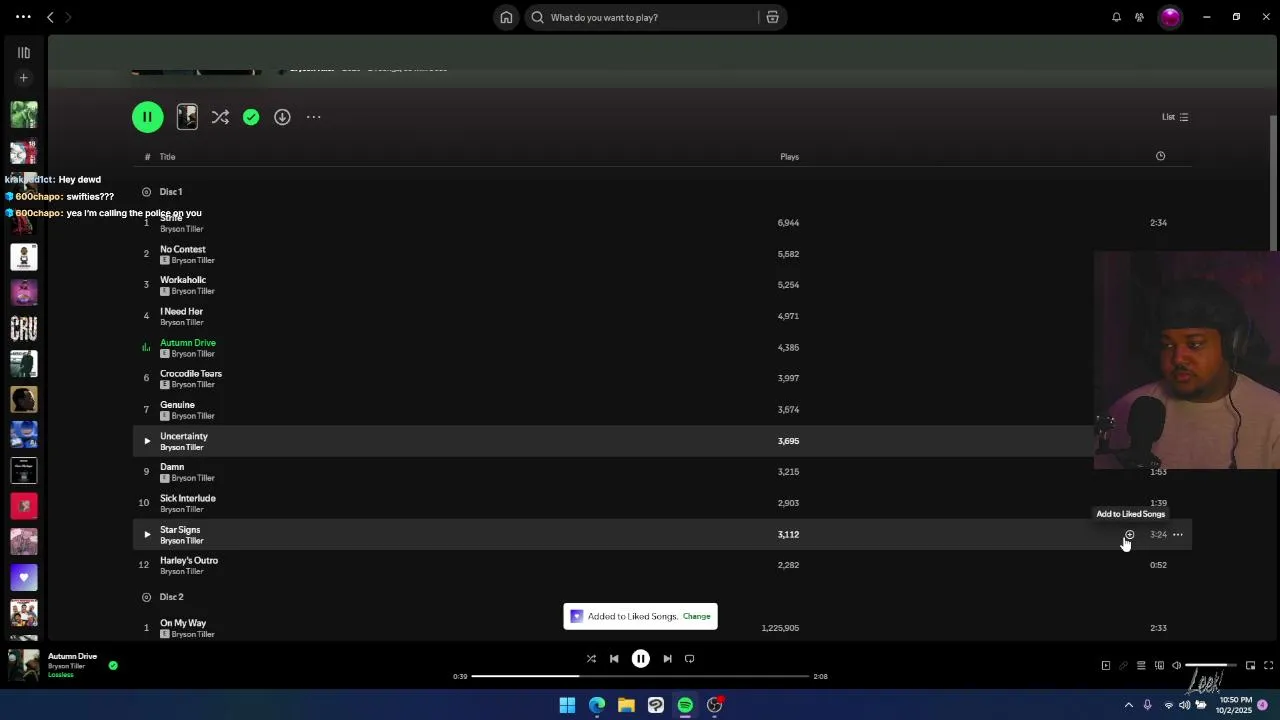The width and height of the screenshot is (1280, 720).
Task: Toggle the Queue panel
Action: click(x=1141, y=666)
